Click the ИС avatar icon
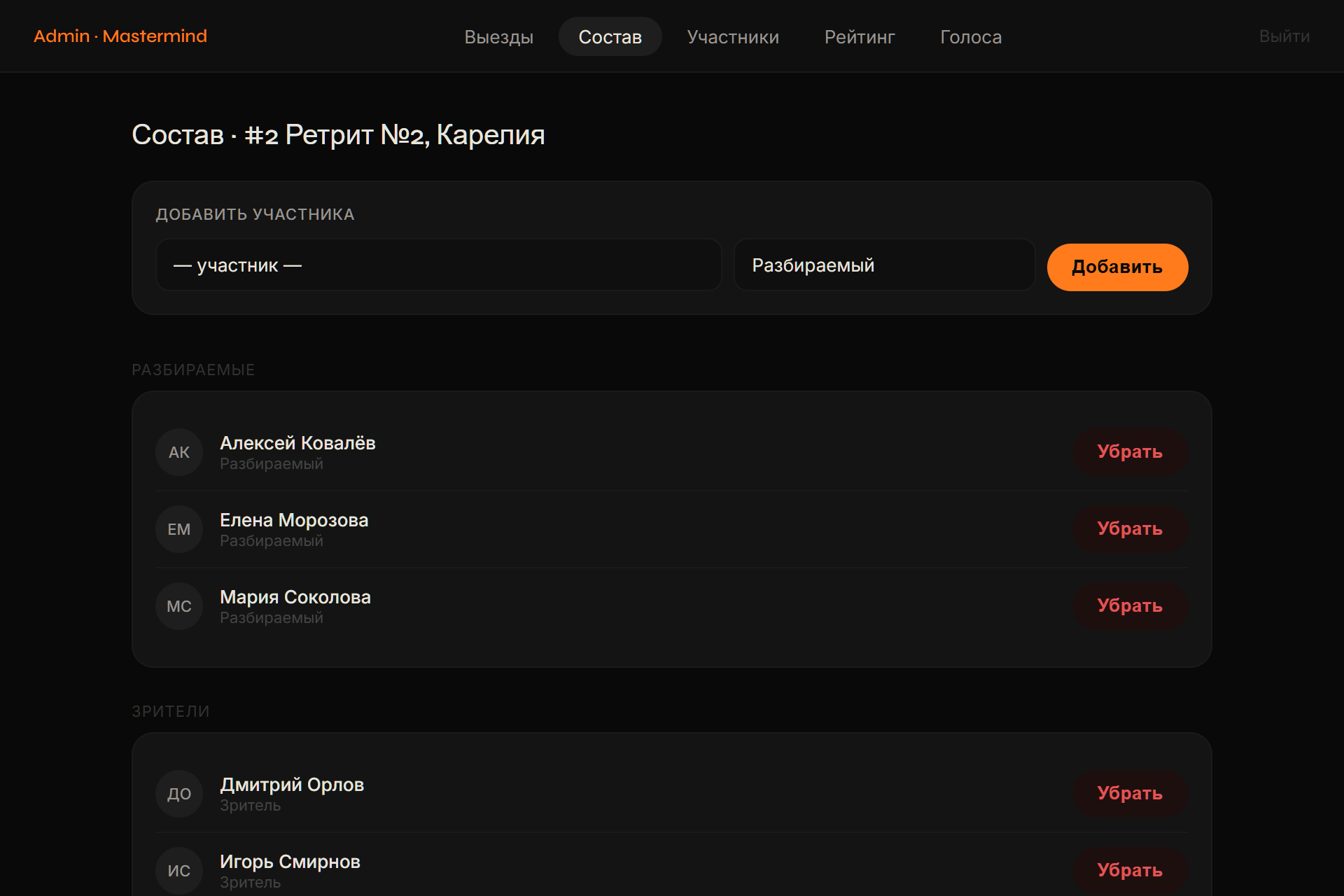 pos(179,871)
